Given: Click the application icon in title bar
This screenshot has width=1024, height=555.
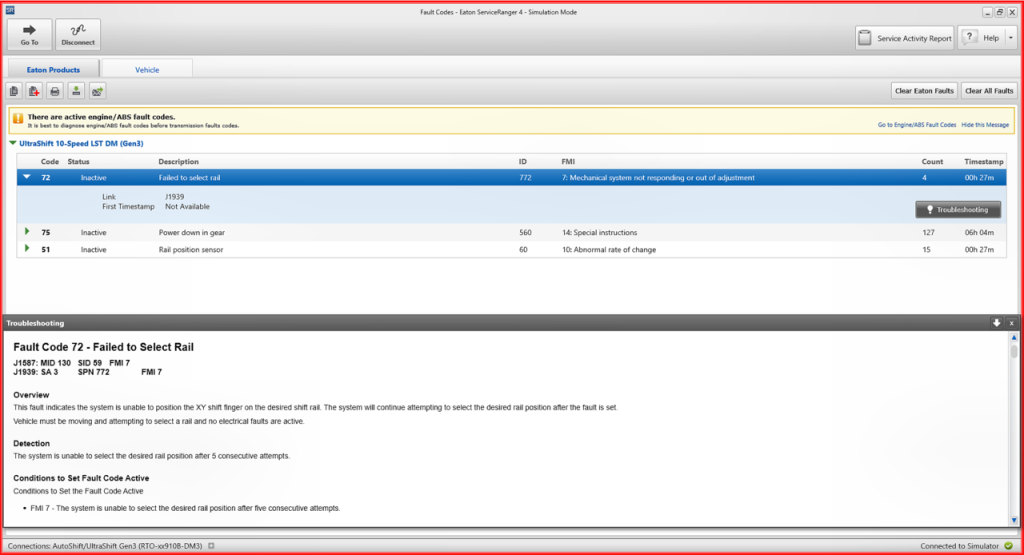Looking at the screenshot, I should click(x=10, y=10).
